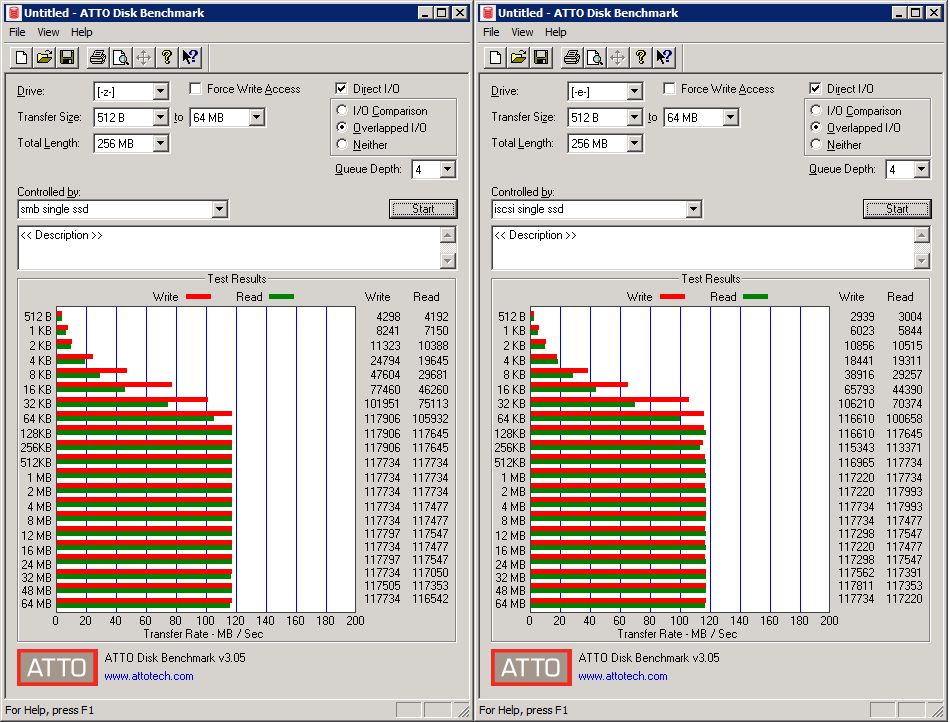Image resolution: width=950 pixels, height=722 pixels.
Task: Open Total Length dropdown in left window
Action: [161, 144]
